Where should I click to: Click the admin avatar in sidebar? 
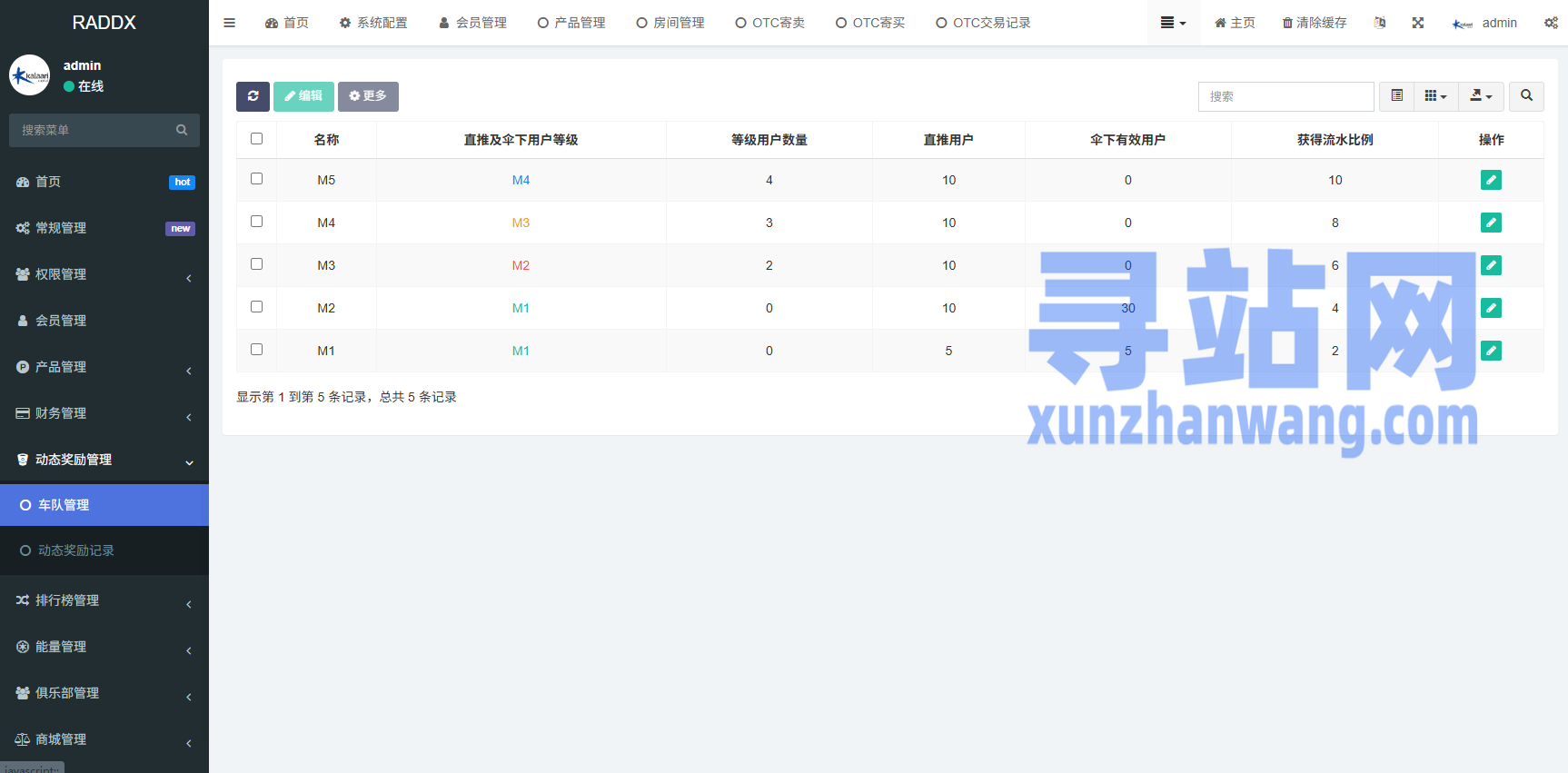click(30, 75)
